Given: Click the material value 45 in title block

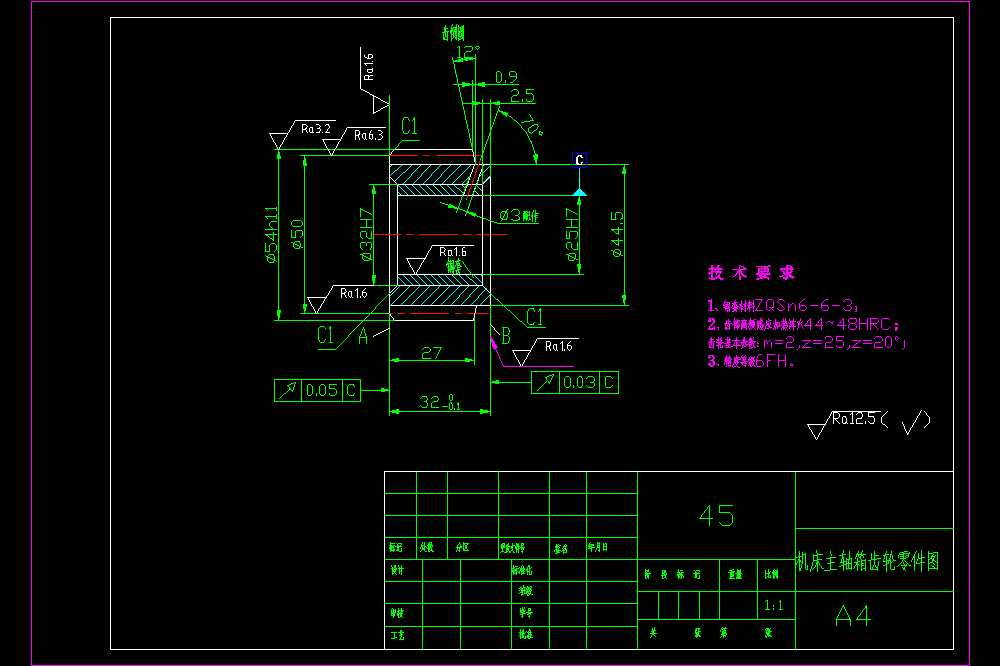Looking at the screenshot, I should pyautogui.click(x=716, y=515).
